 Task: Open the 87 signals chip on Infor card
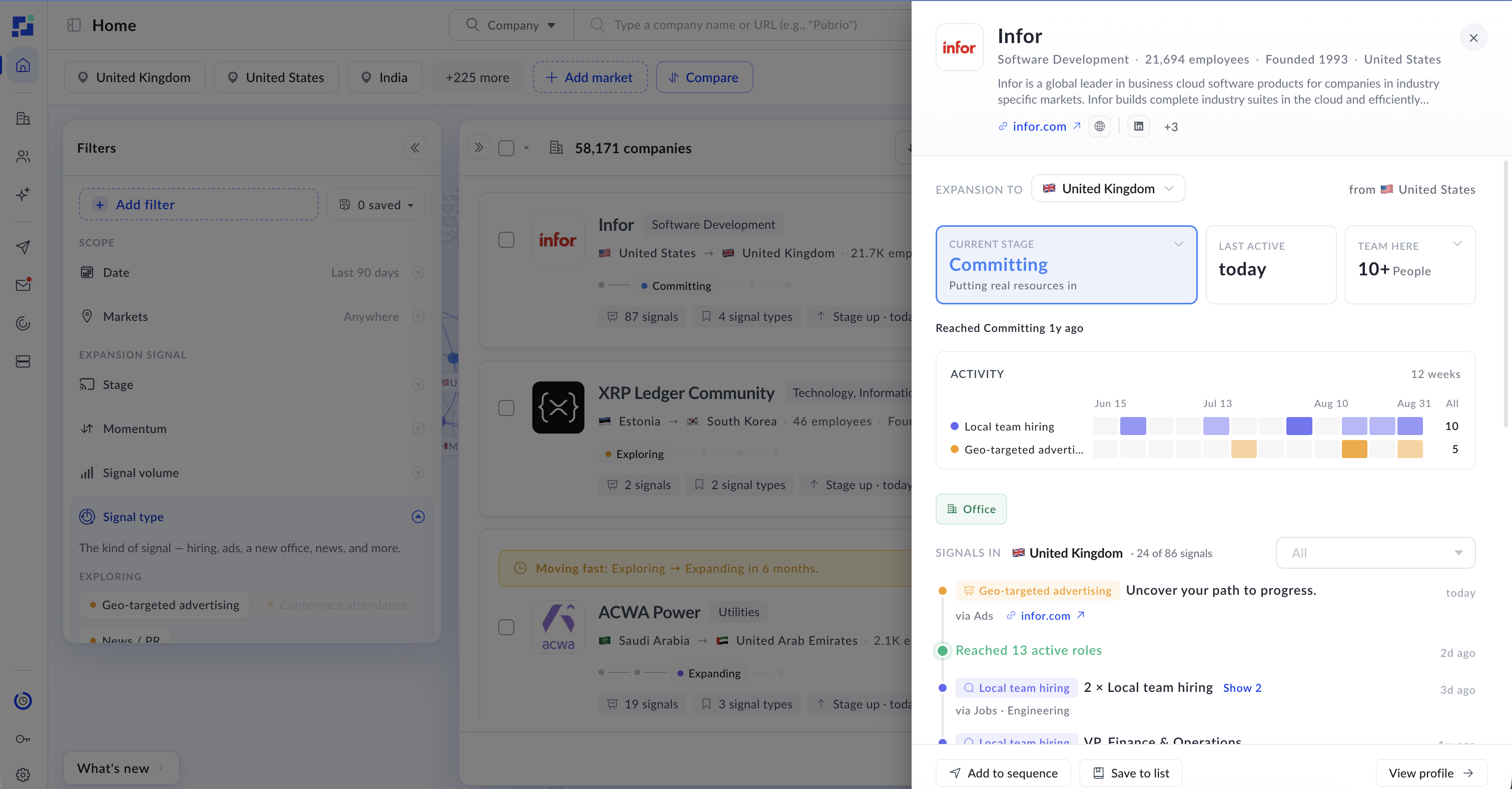(x=643, y=317)
